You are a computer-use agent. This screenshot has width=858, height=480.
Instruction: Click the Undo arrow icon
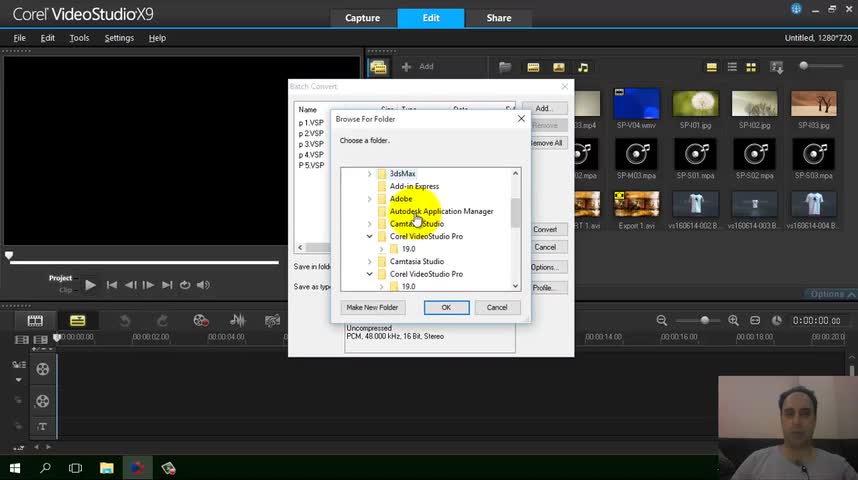[125, 321]
